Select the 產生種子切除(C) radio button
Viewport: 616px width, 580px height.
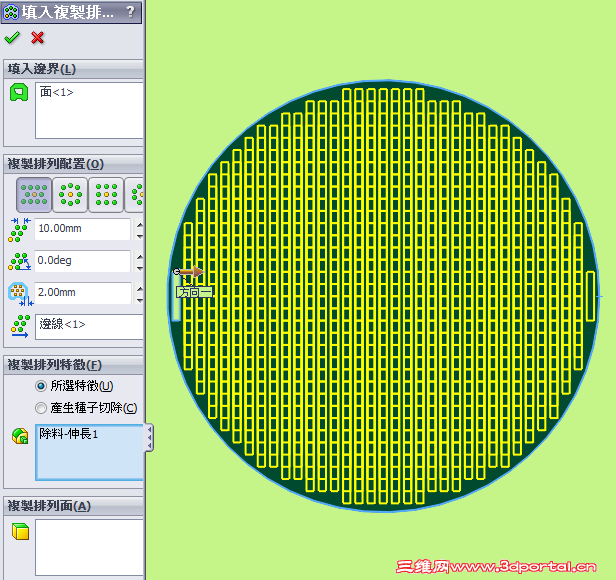40,408
